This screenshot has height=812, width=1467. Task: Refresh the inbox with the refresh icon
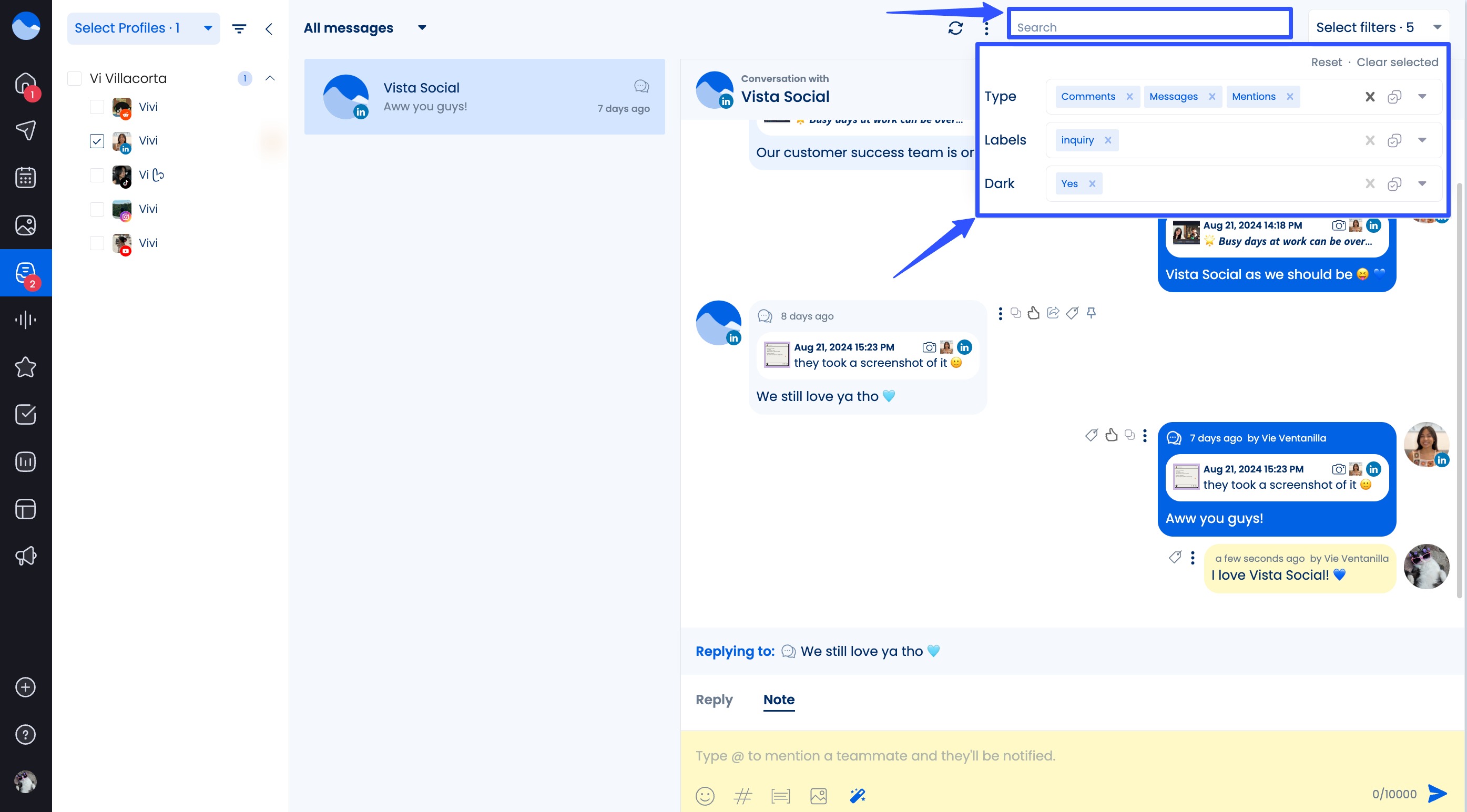point(955,27)
